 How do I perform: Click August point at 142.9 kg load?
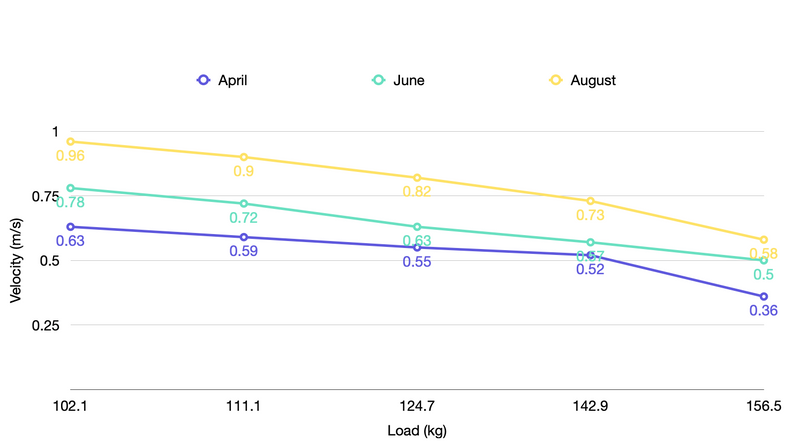(590, 201)
